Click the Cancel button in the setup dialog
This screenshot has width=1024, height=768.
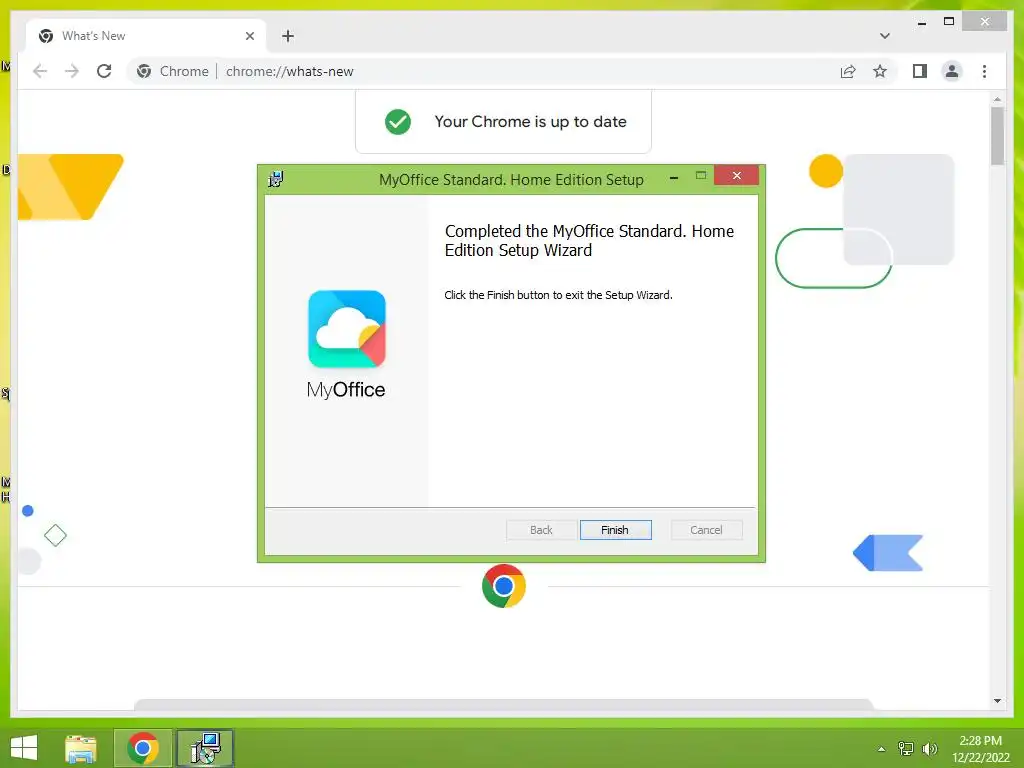(706, 530)
